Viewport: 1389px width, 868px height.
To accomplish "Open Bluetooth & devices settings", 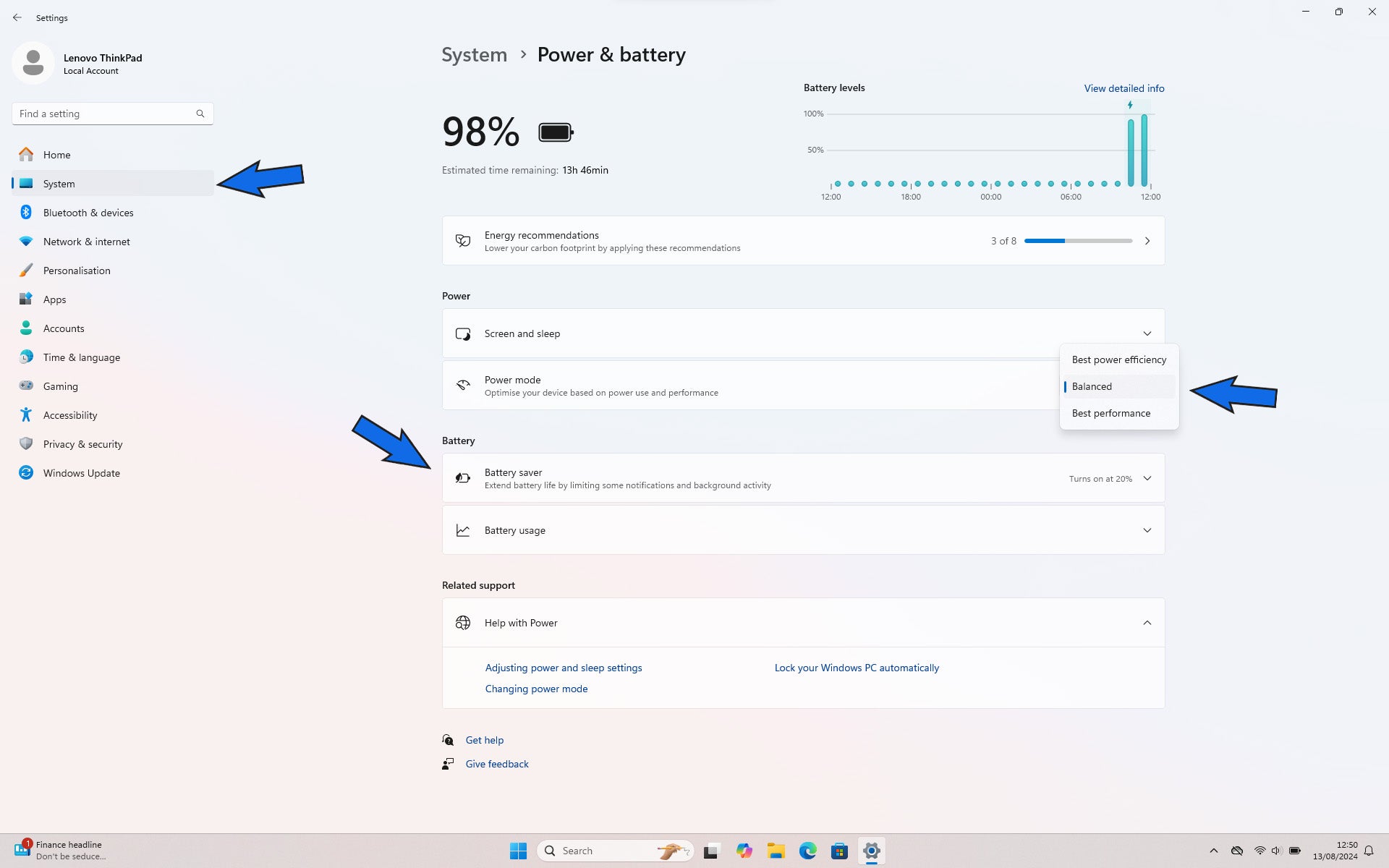I will pos(88,213).
